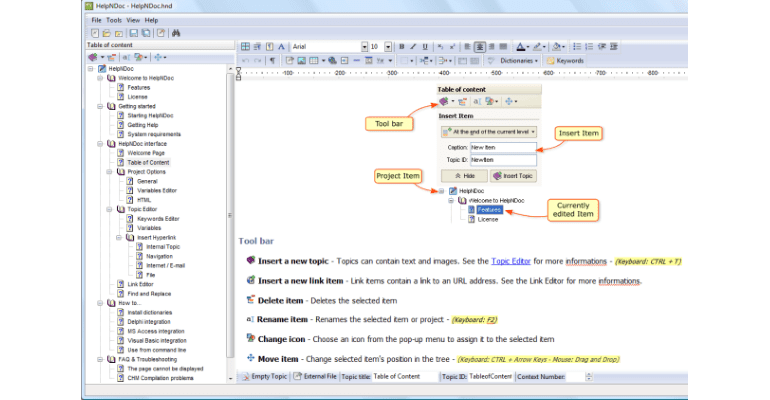Click the Rename item icon in Table of content toolbar

[x=126, y=57]
